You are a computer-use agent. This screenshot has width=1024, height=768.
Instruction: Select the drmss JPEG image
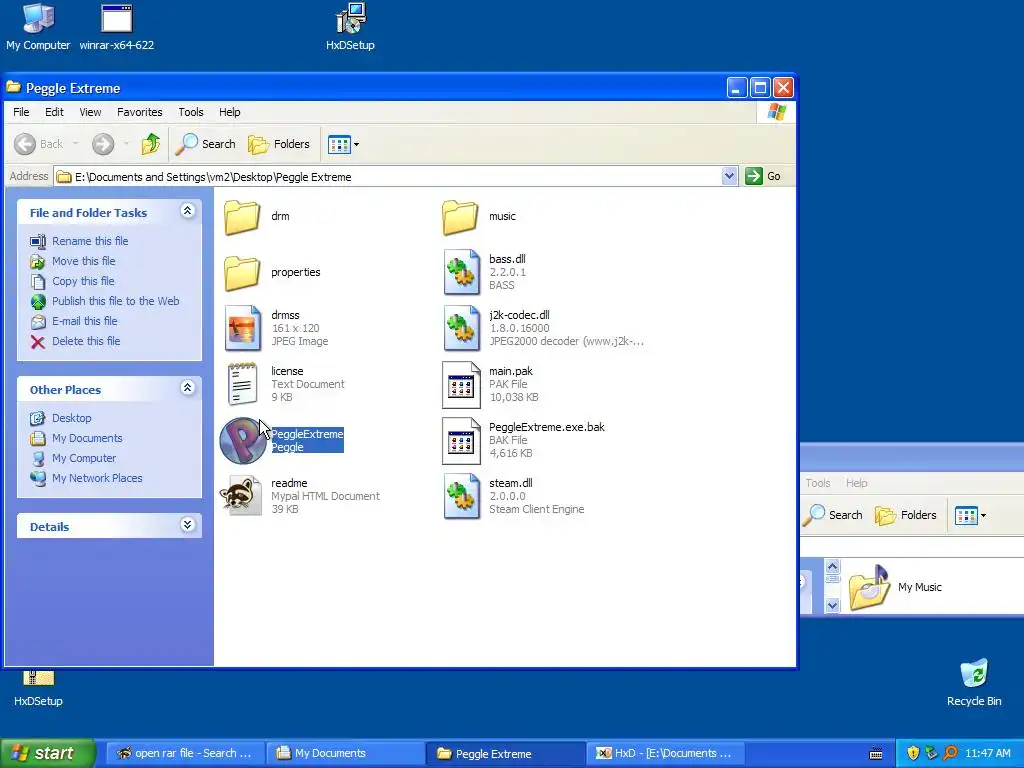coord(243,328)
